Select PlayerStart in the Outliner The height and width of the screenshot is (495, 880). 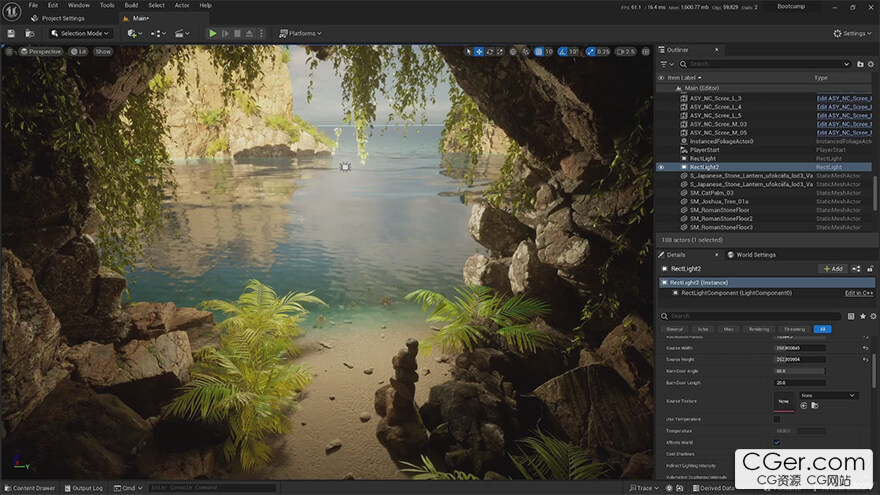(704, 150)
